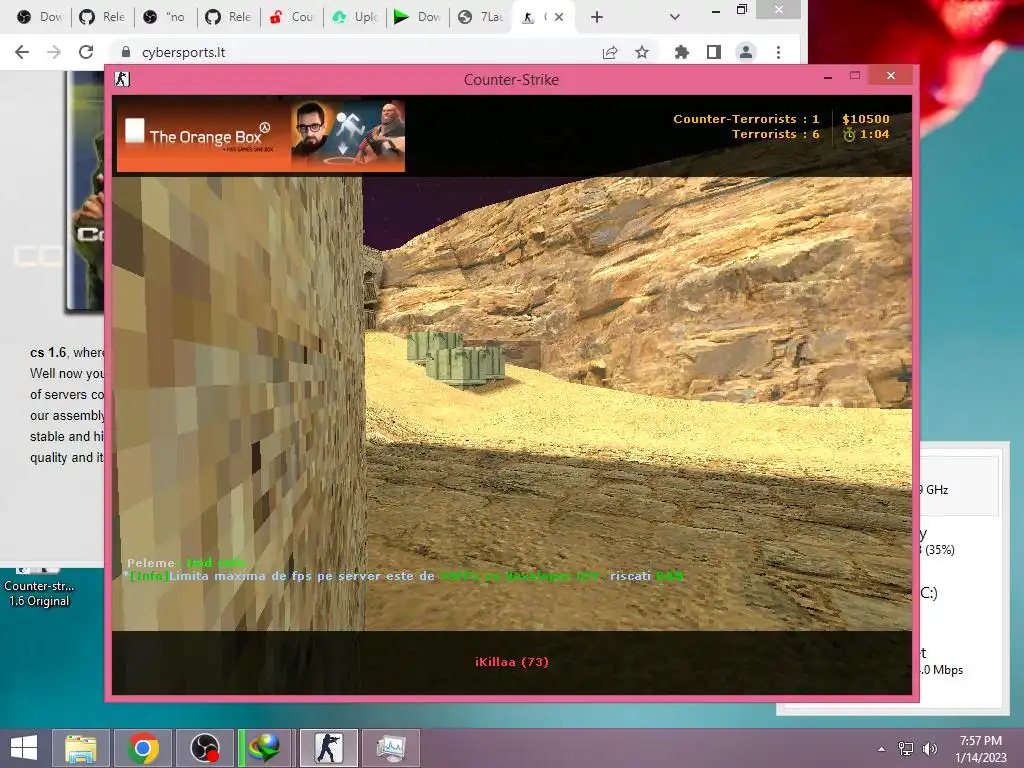This screenshot has height=768, width=1024.
Task: Click the volume speaker tray icon
Action: click(x=929, y=749)
